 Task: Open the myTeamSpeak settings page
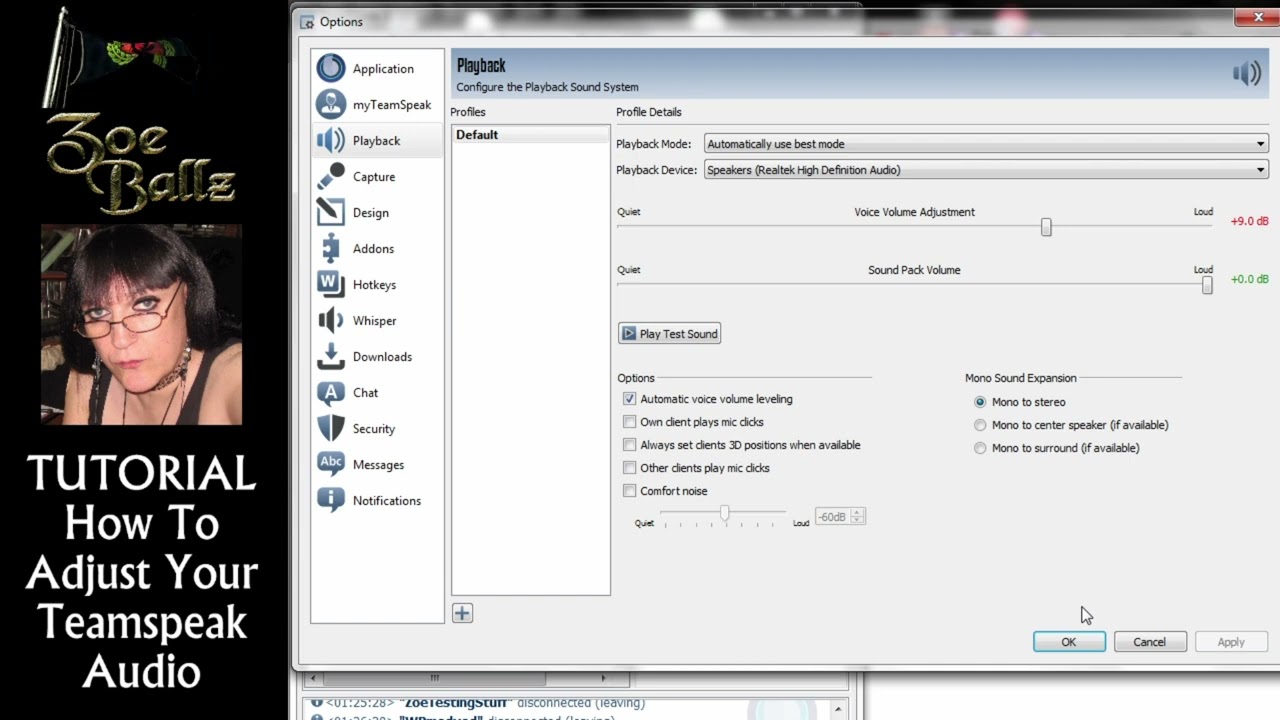tap(377, 104)
